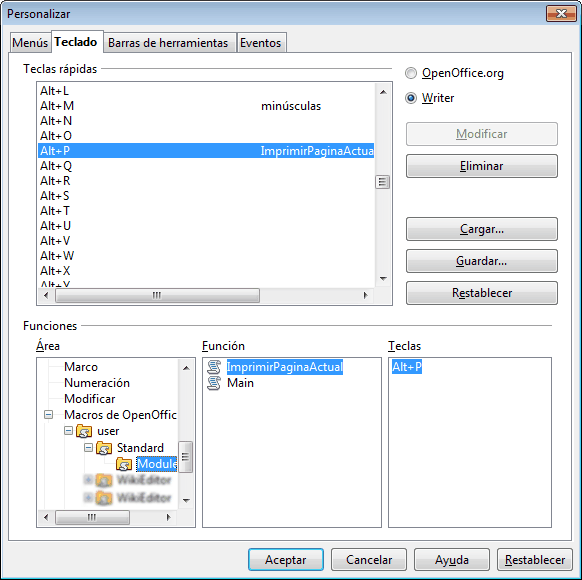Select the Alt+M minúsculas row
This screenshot has width=582, height=580.
206,106
